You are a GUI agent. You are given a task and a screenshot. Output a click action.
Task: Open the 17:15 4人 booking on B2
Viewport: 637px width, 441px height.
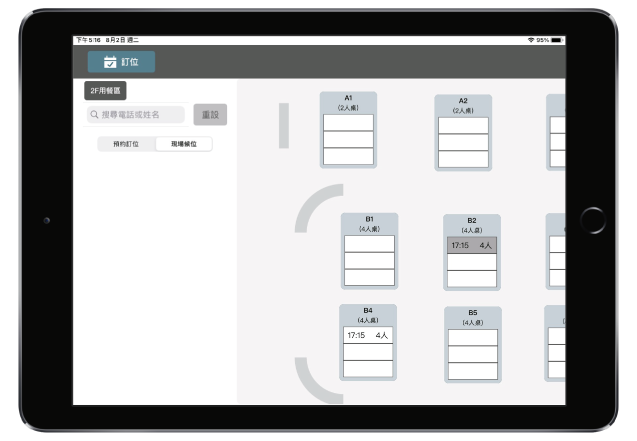coord(472,245)
